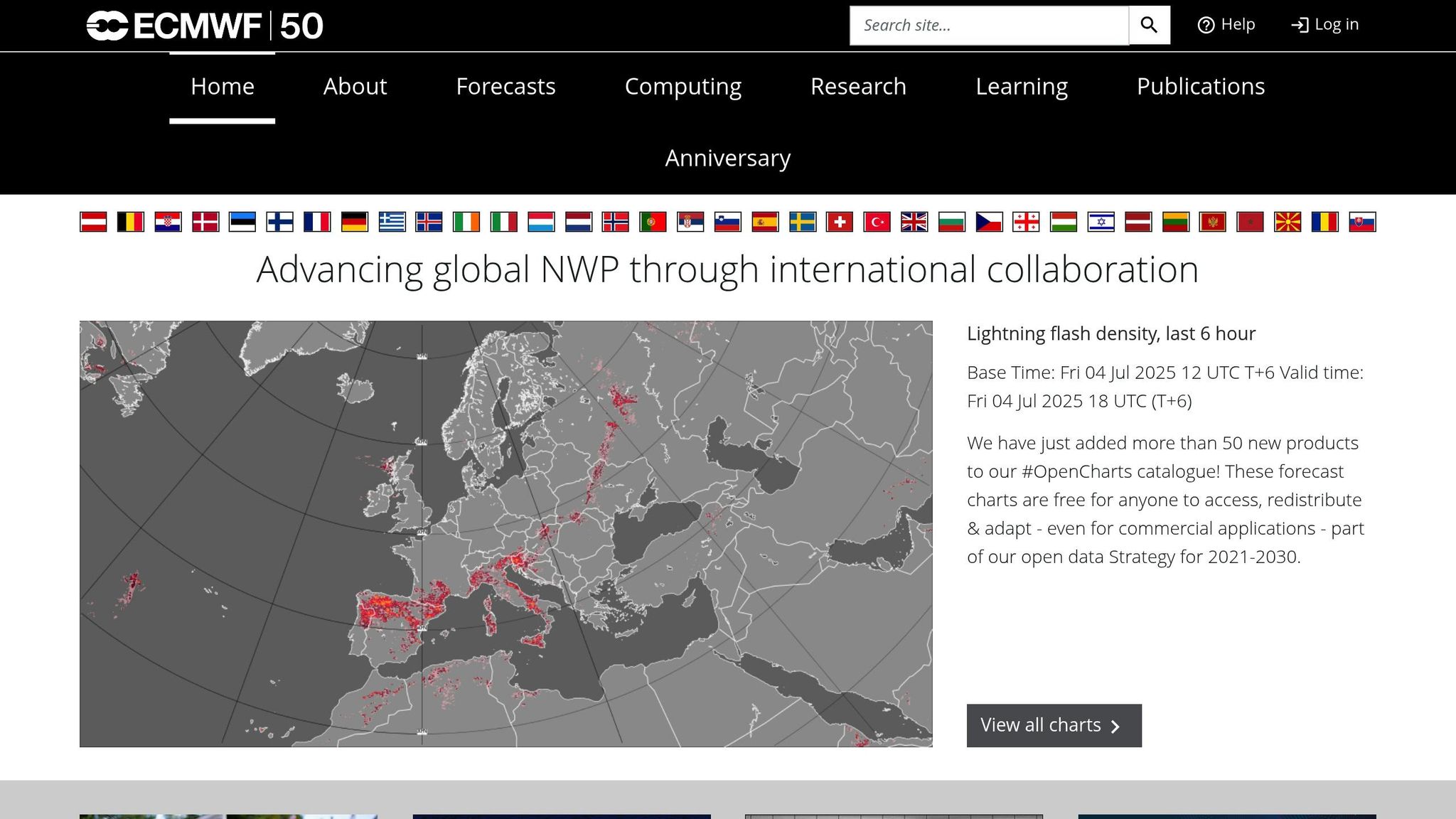
Task: Select the Hungary flag
Action: [1064, 222]
